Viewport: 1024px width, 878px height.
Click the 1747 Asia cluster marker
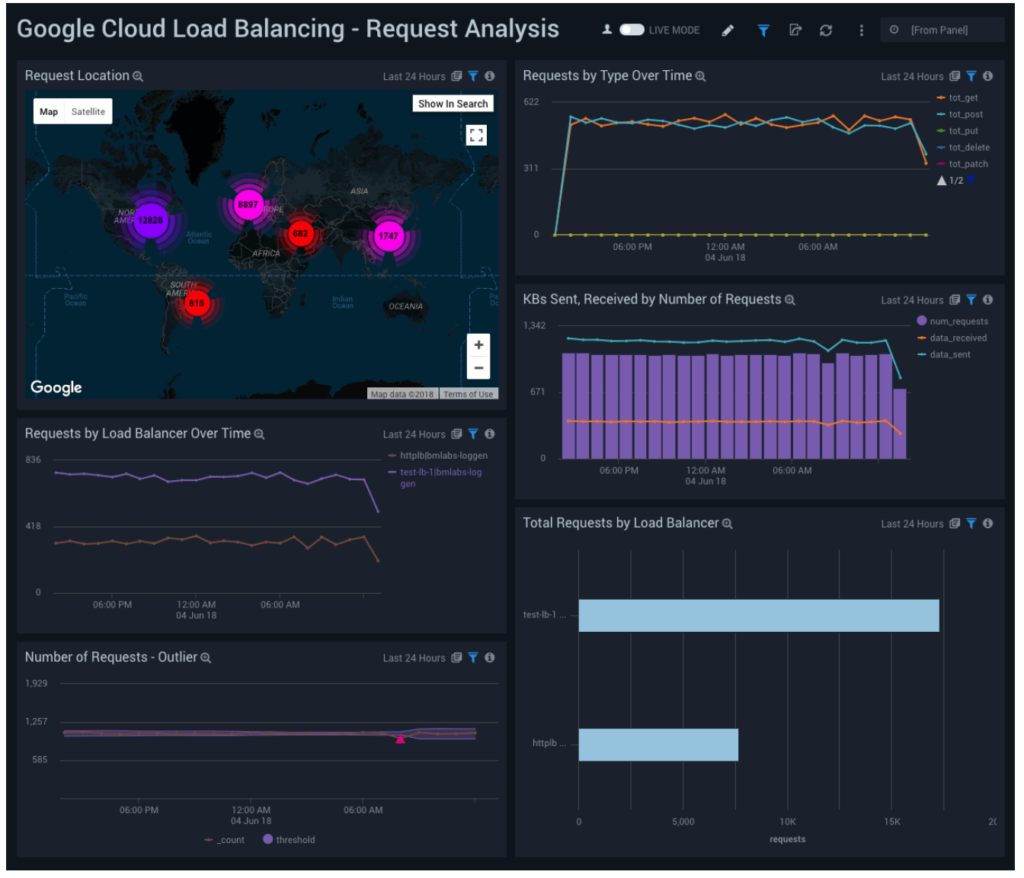pos(389,236)
